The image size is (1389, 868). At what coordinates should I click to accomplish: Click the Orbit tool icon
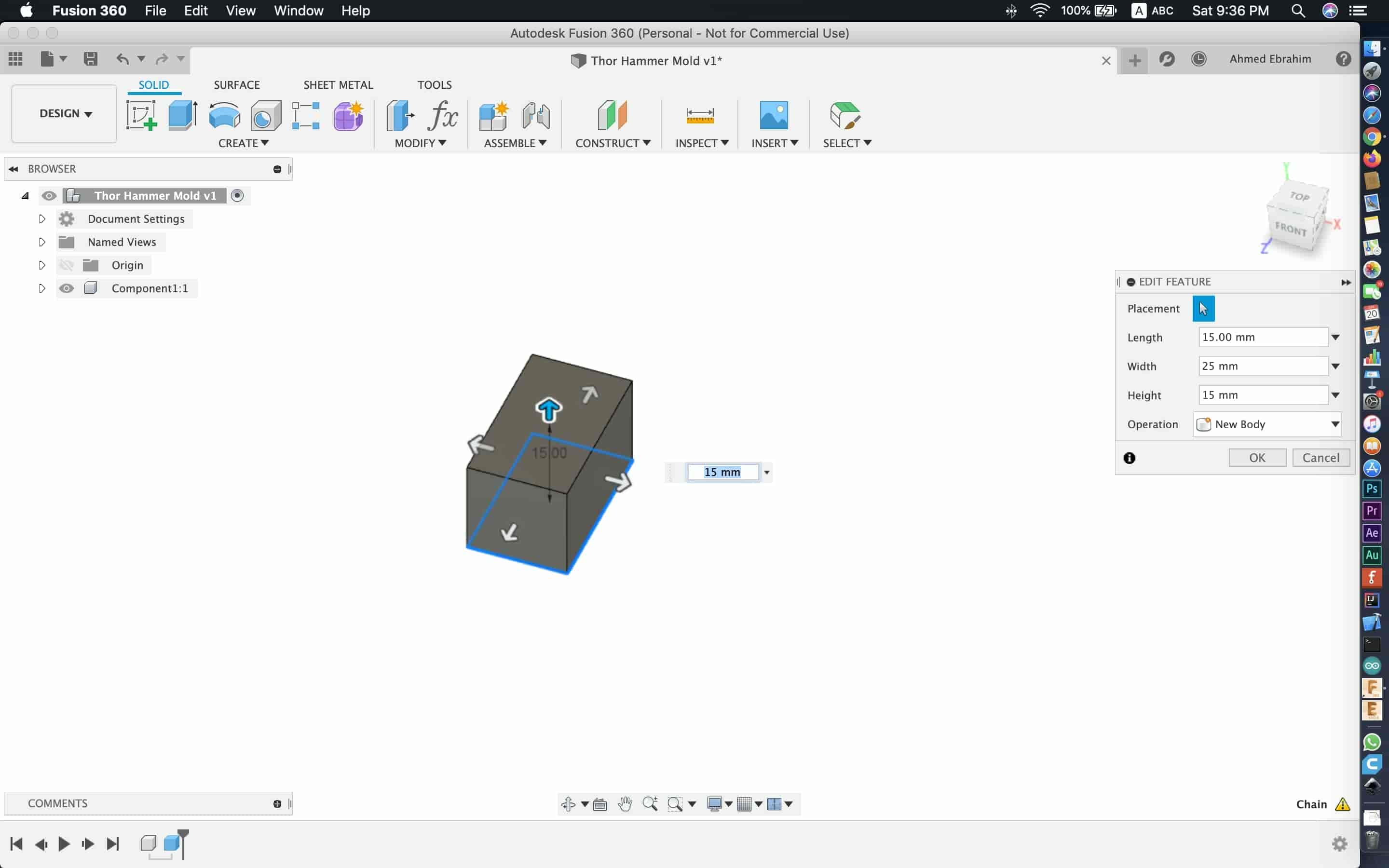click(x=568, y=804)
